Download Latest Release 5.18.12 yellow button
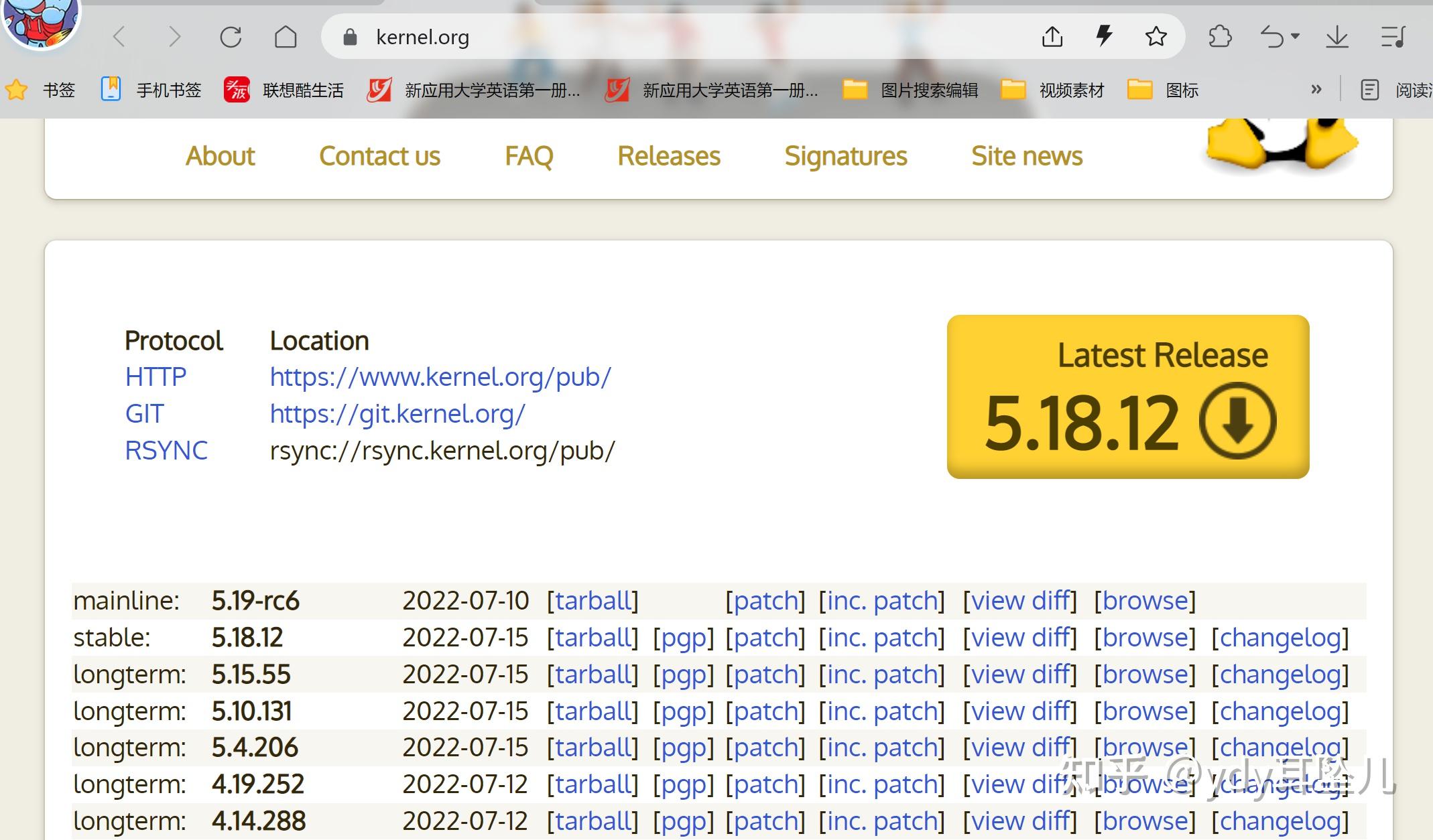This screenshot has width=1433, height=840. pyautogui.click(x=1128, y=397)
